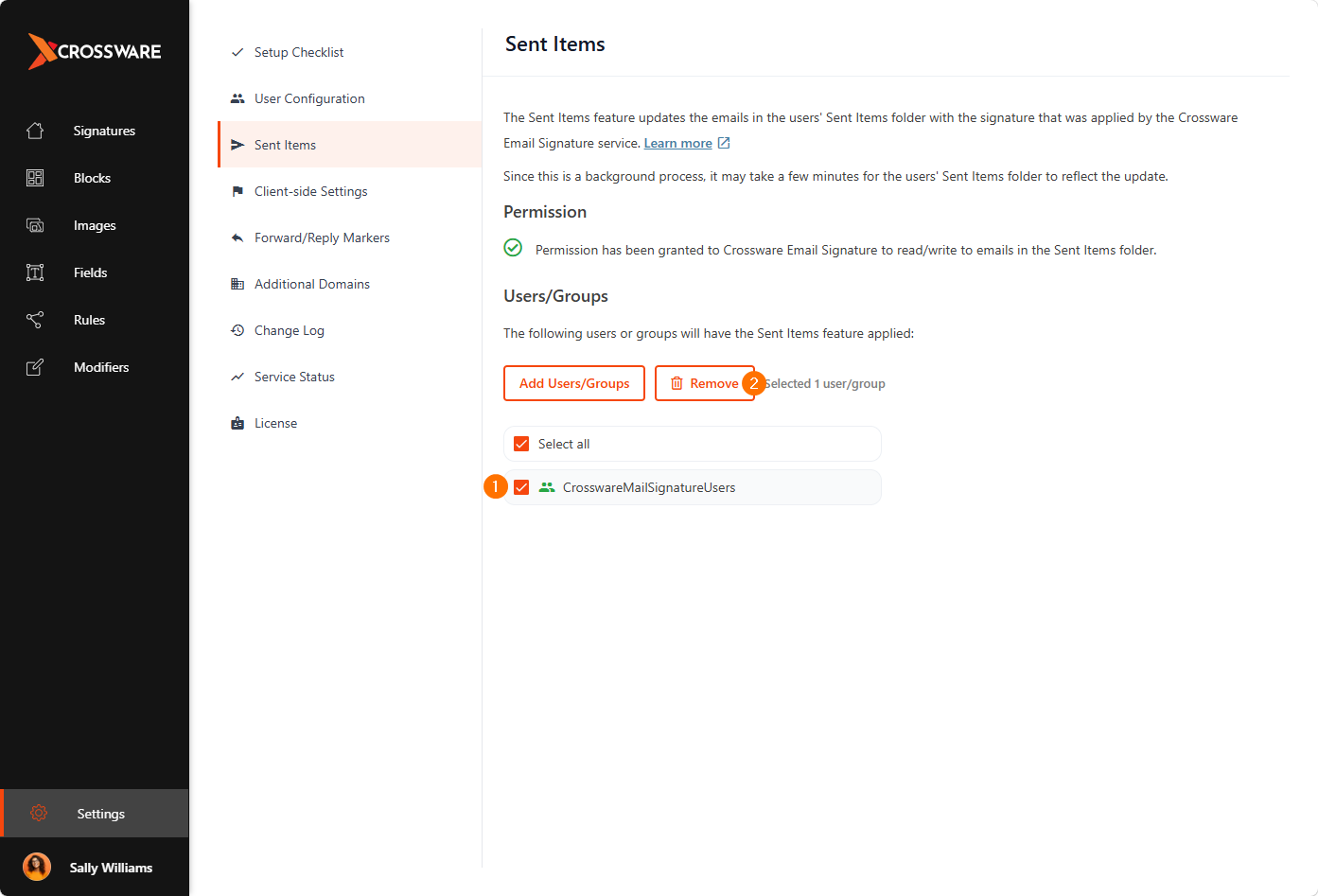Open Settings in the sidebar

(x=95, y=813)
